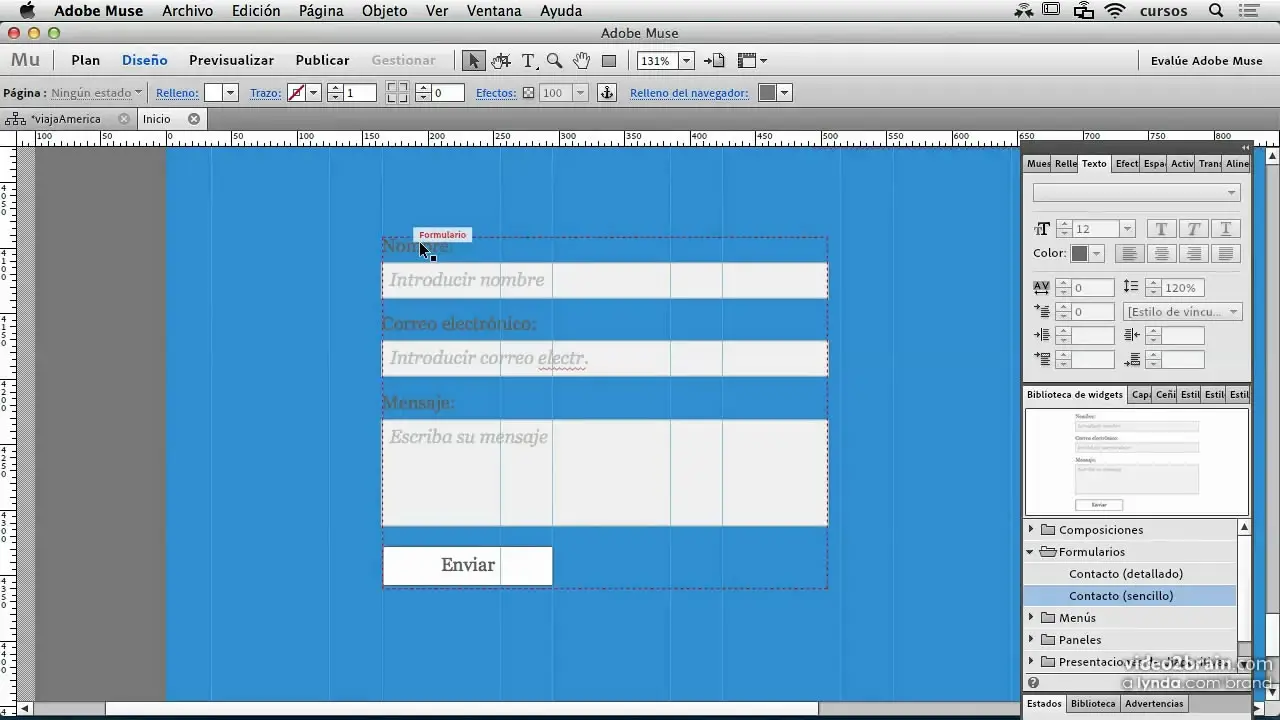Align text left
Viewport: 1280px width, 720px height.
point(1129,254)
